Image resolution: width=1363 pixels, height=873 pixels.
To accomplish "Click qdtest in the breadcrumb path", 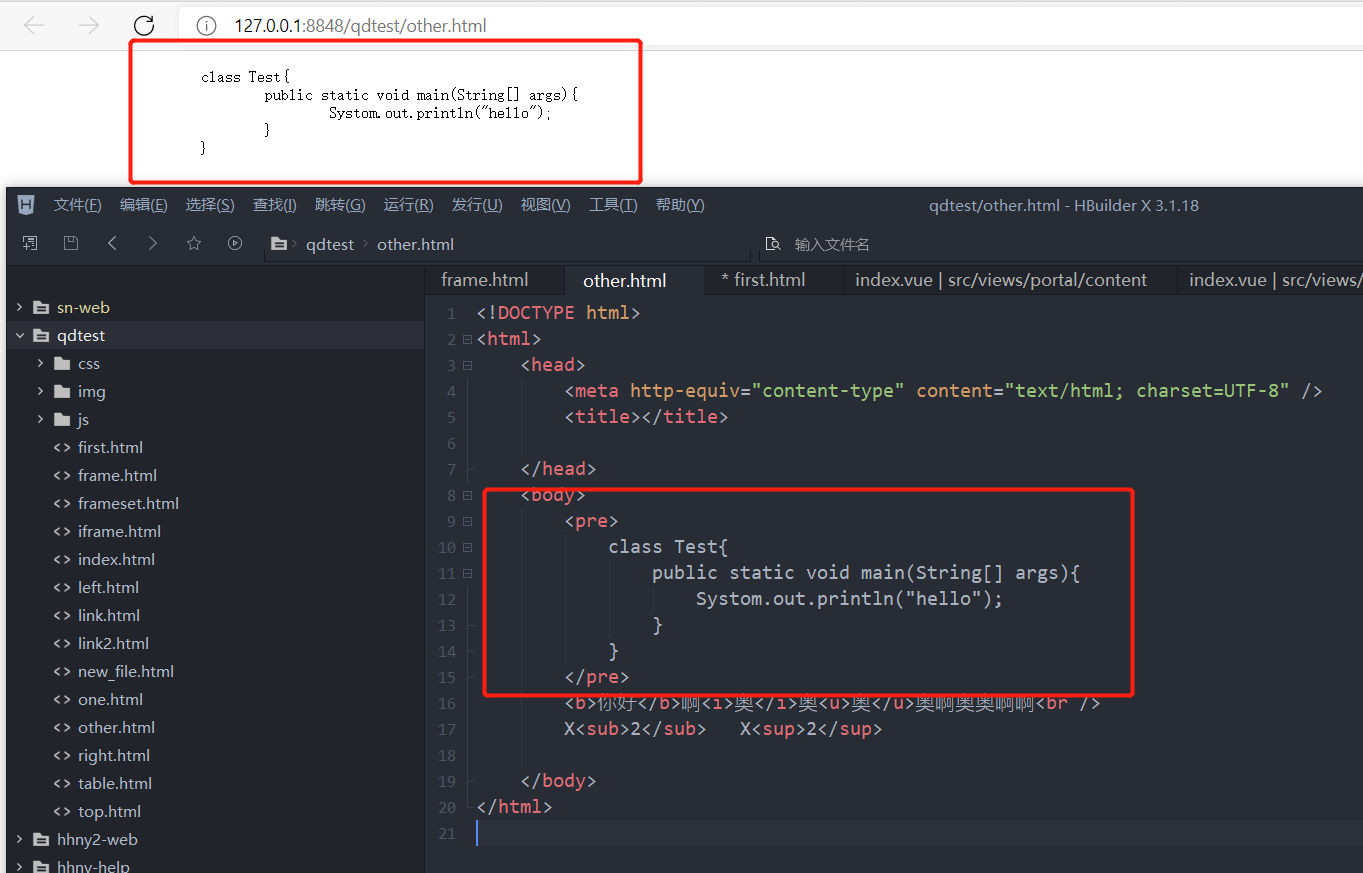I will [330, 244].
